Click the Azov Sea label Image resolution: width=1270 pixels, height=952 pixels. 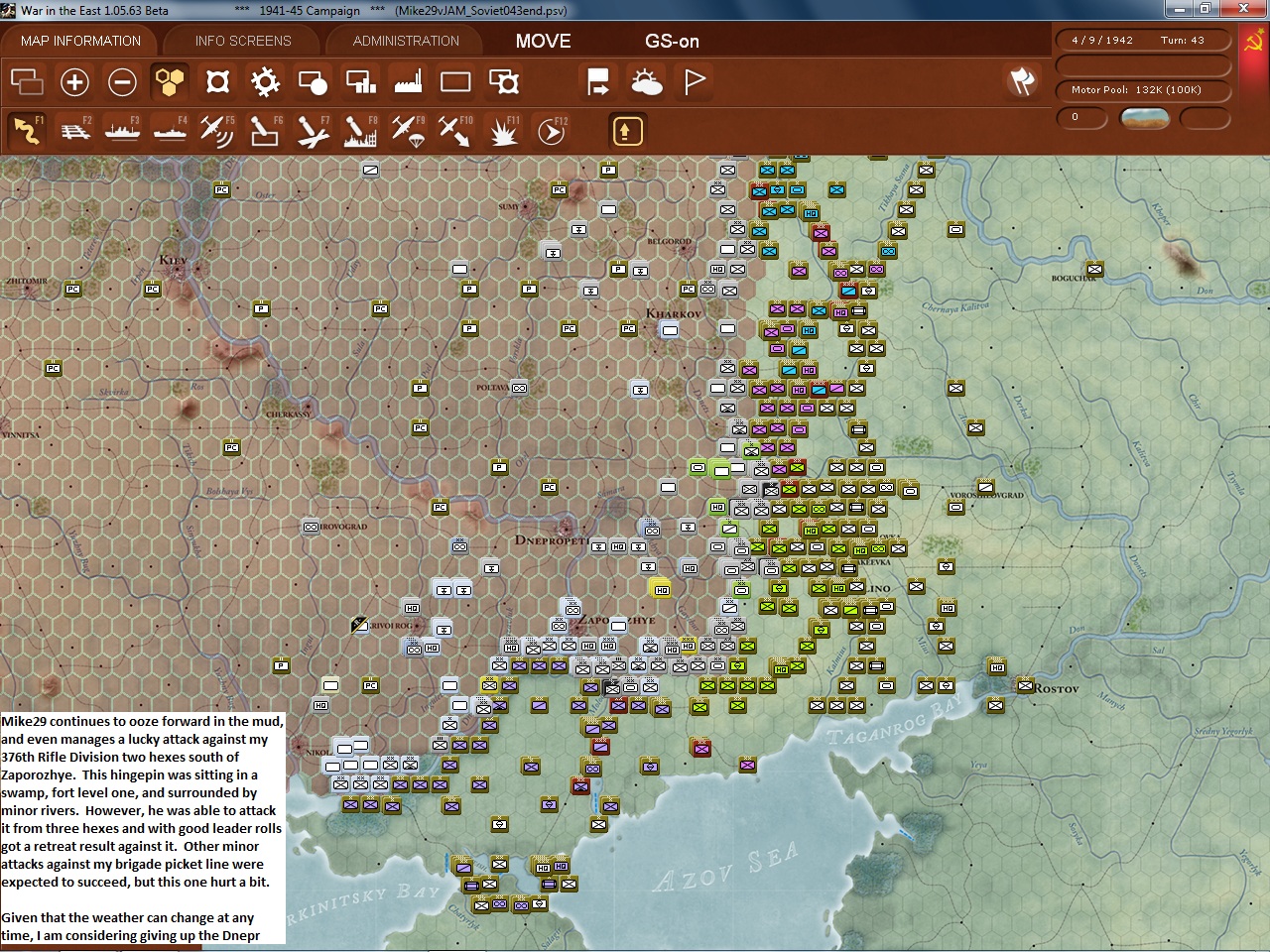(726, 866)
